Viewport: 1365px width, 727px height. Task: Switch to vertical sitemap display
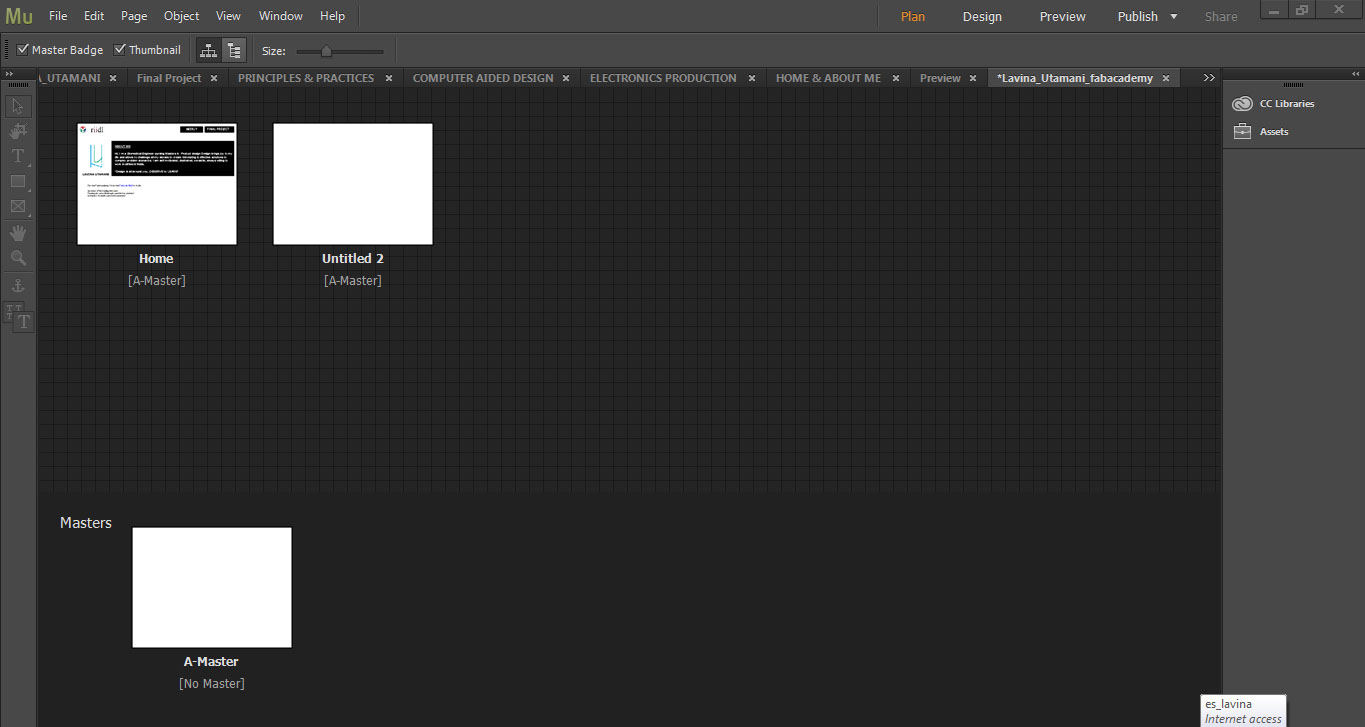click(234, 50)
